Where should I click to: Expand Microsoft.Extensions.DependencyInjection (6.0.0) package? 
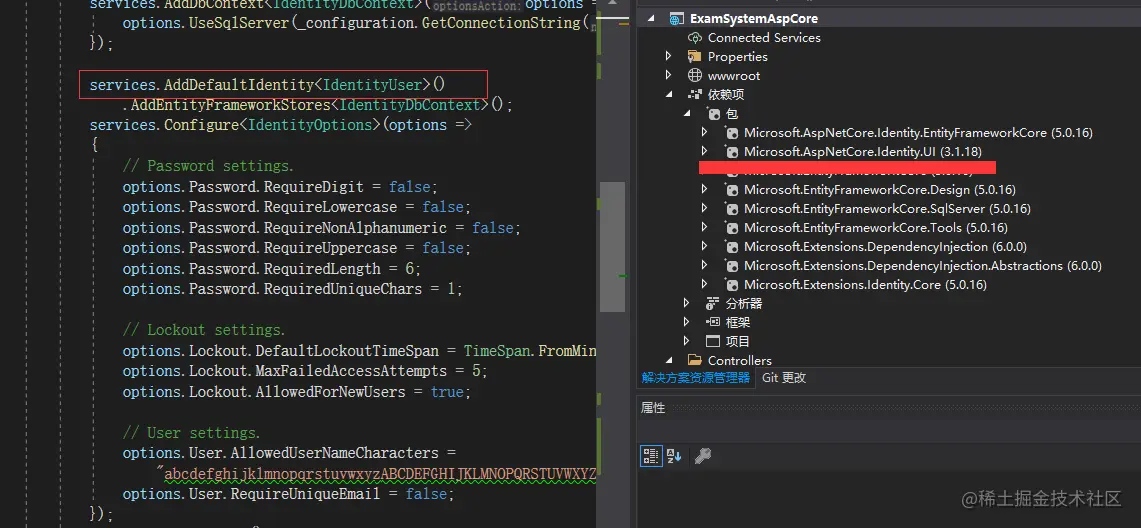tap(704, 246)
